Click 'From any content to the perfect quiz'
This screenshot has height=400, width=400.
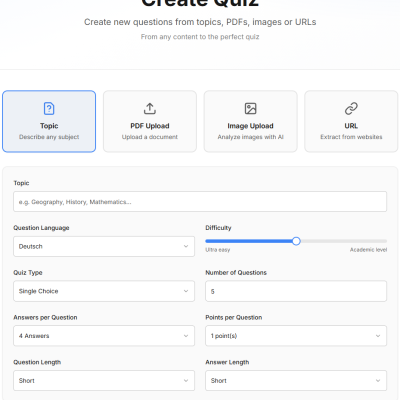pyautogui.click(x=200, y=37)
